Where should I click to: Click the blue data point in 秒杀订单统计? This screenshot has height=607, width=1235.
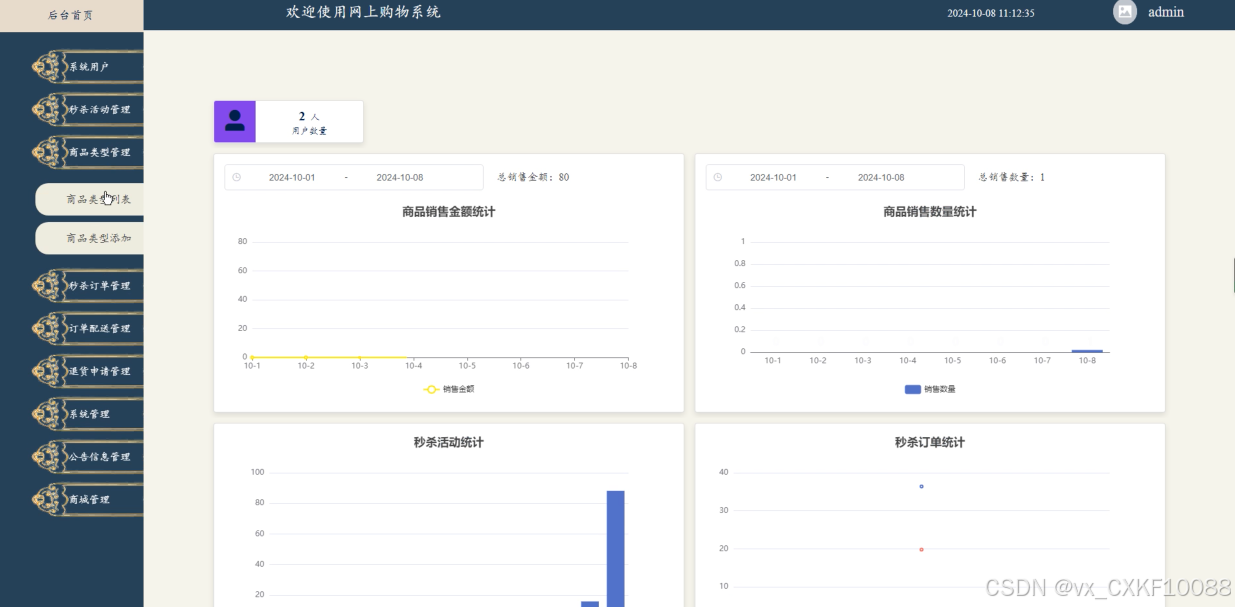[x=921, y=487]
